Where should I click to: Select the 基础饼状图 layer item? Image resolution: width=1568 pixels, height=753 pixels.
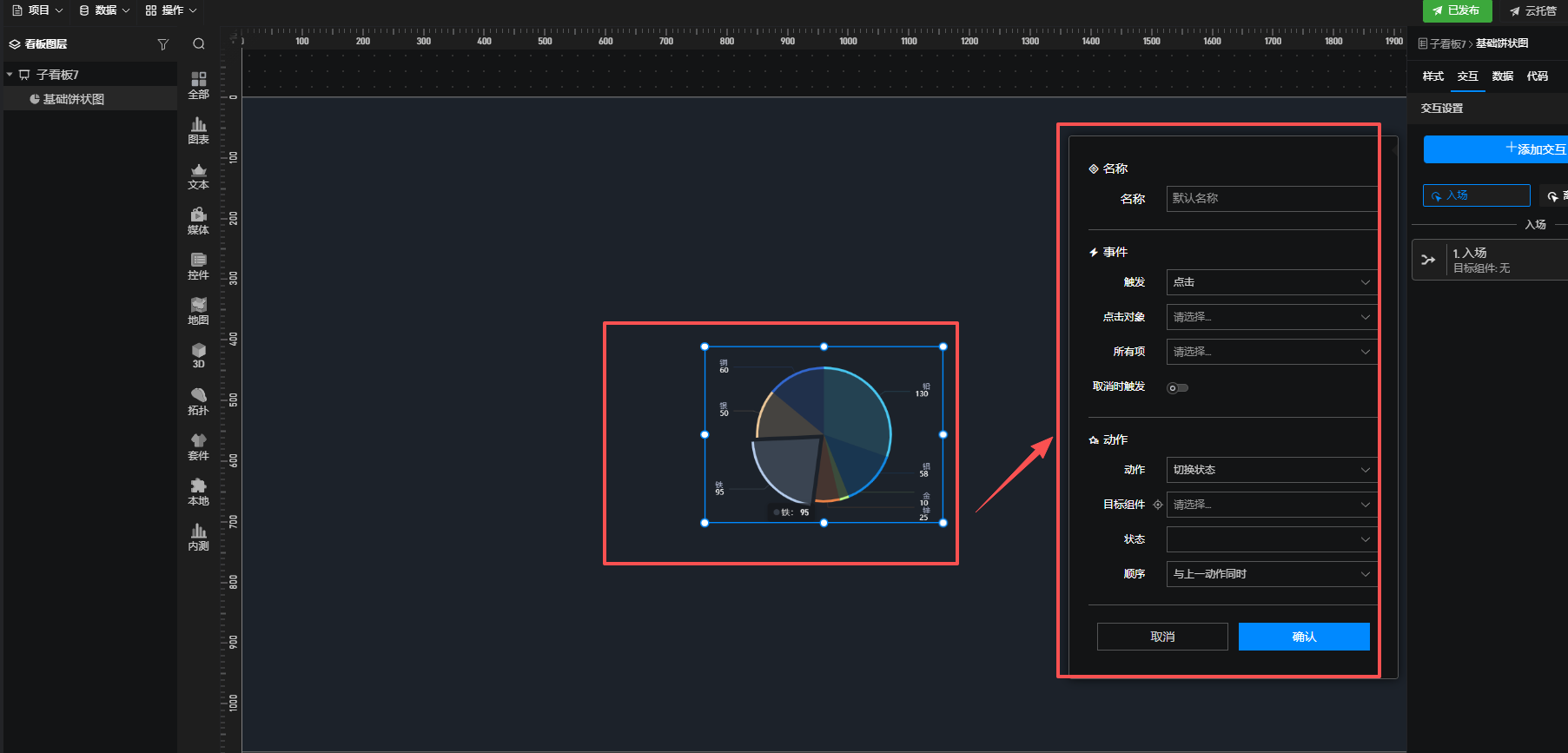pos(73,99)
